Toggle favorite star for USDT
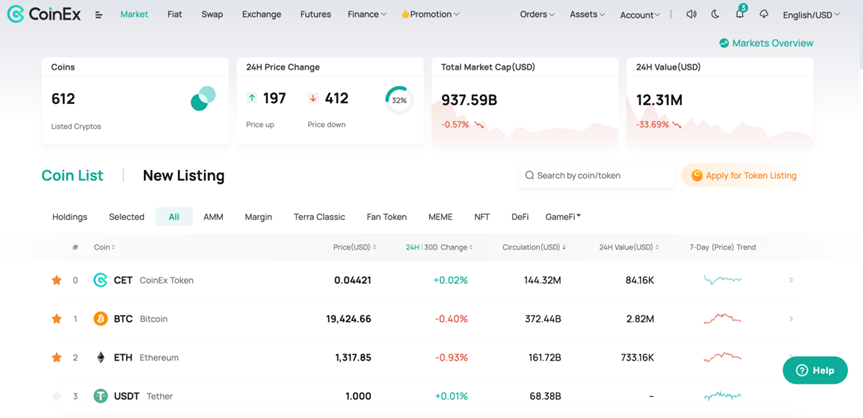This screenshot has height=418, width=863. (x=57, y=396)
